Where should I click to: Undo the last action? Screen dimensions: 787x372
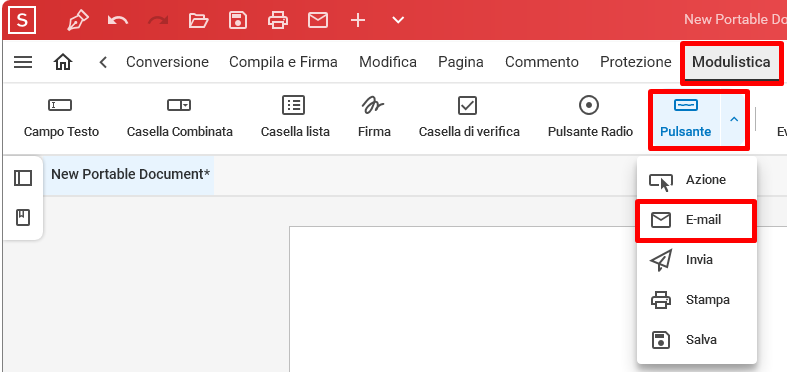coord(118,21)
